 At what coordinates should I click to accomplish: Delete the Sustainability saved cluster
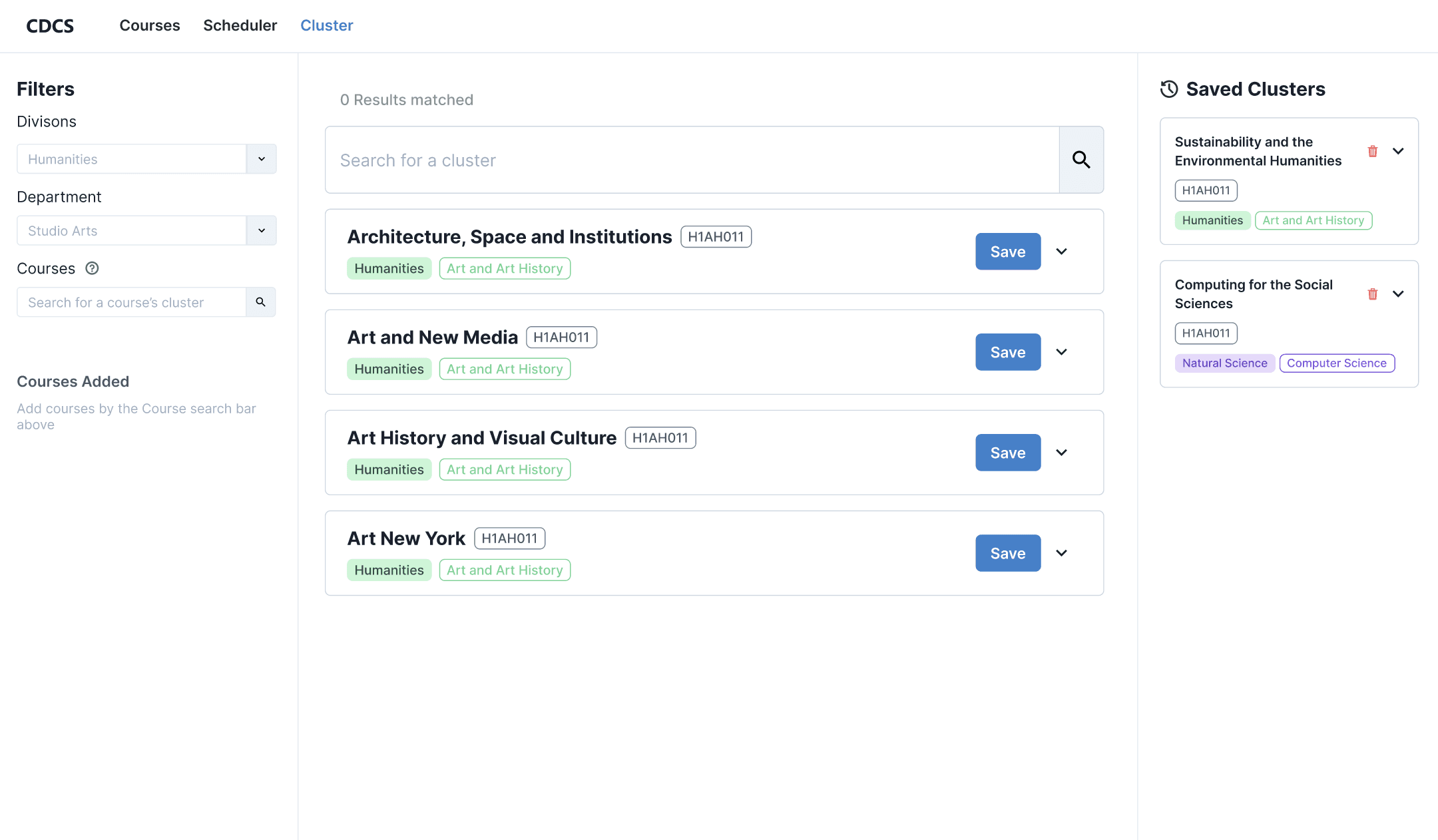point(1372,151)
